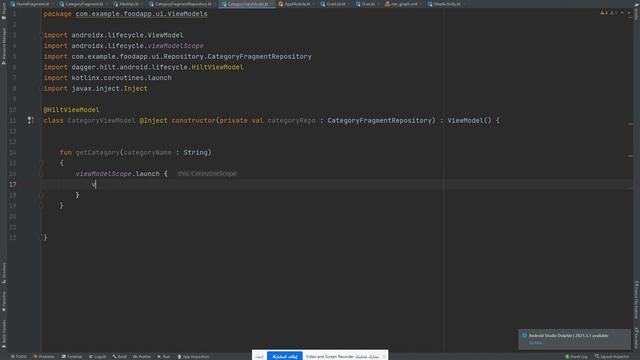Image resolution: width=640 pixels, height=360 pixels.
Task: Open the Logcat tool window
Action: coord(98,357)
